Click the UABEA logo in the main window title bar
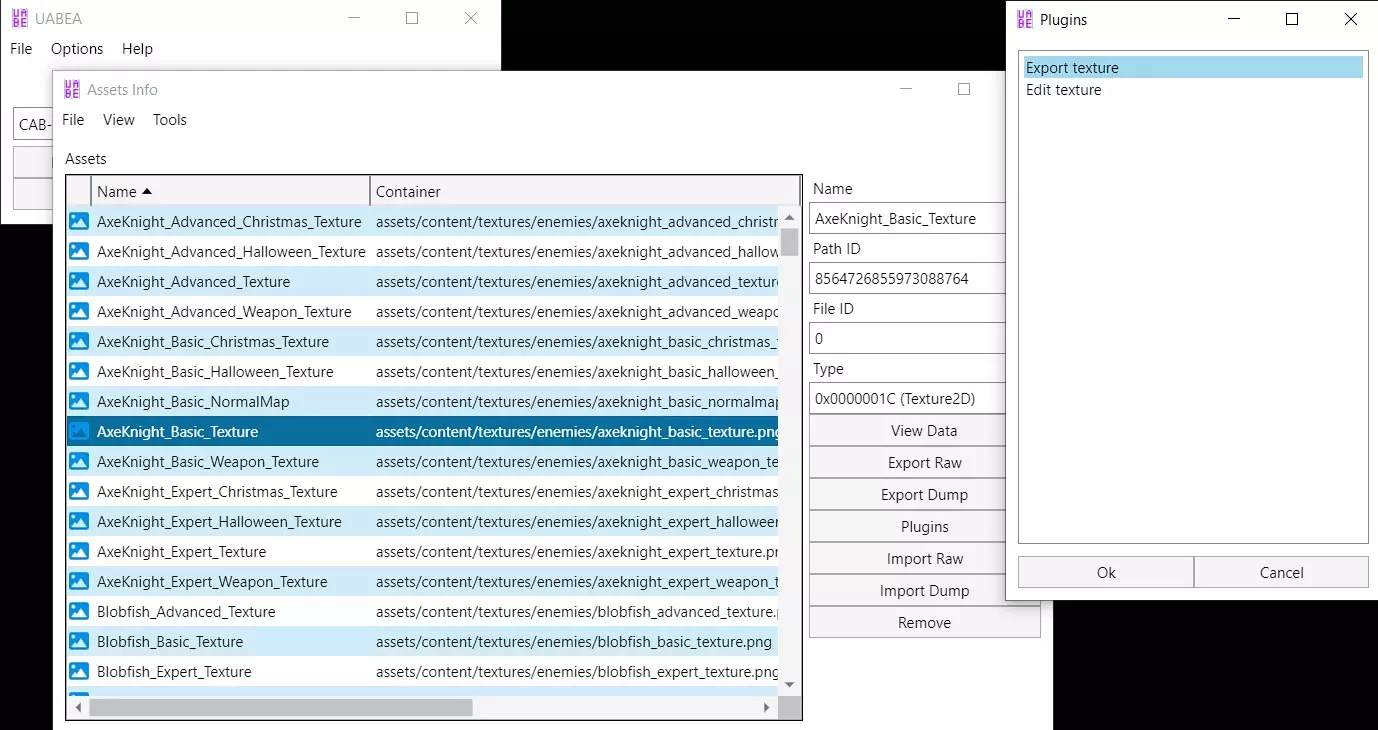Image resolution: width=1378 pixels, height=730 pixels. (19, 18)
